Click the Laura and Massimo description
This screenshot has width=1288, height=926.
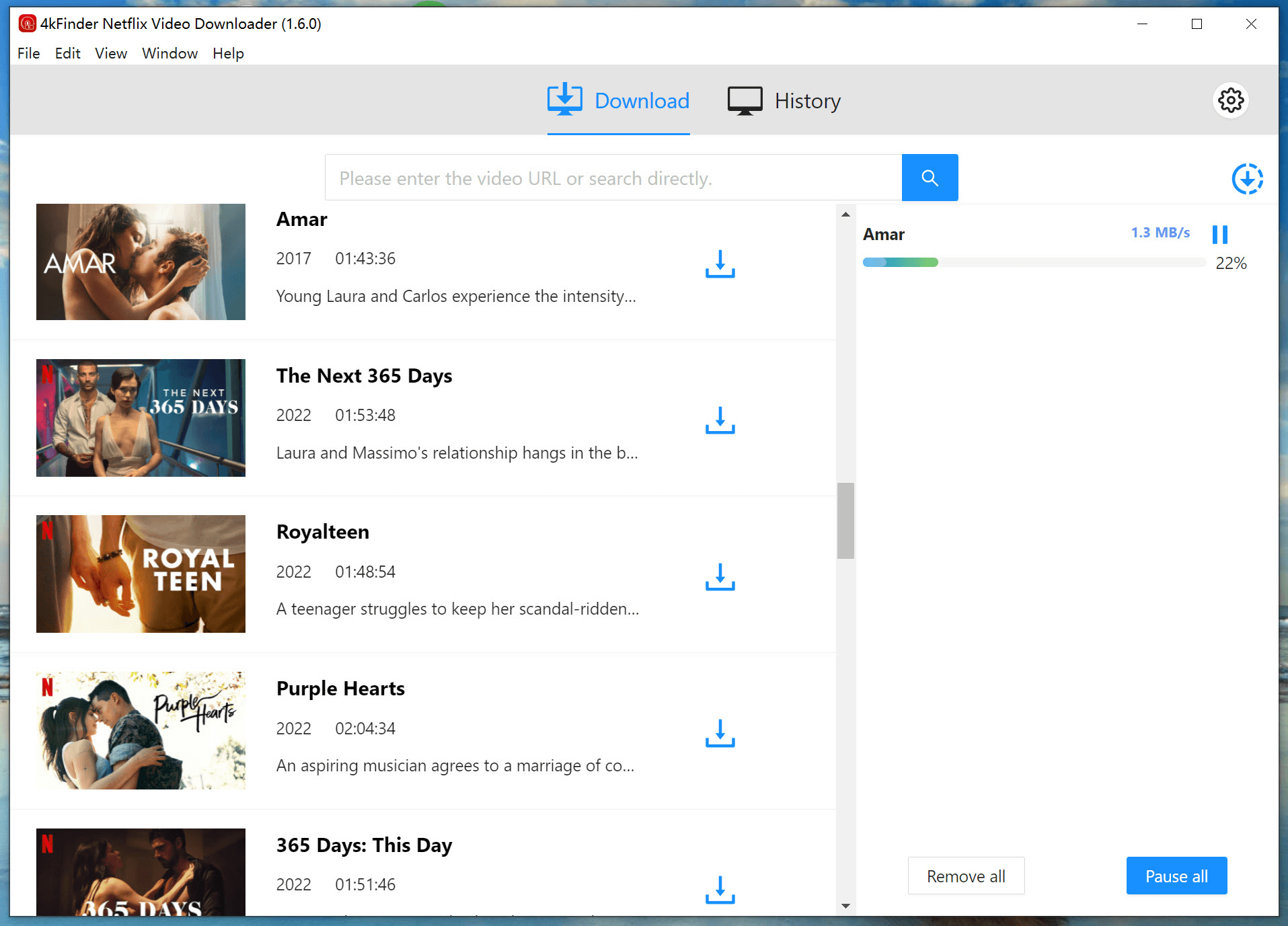coord(457,453)
